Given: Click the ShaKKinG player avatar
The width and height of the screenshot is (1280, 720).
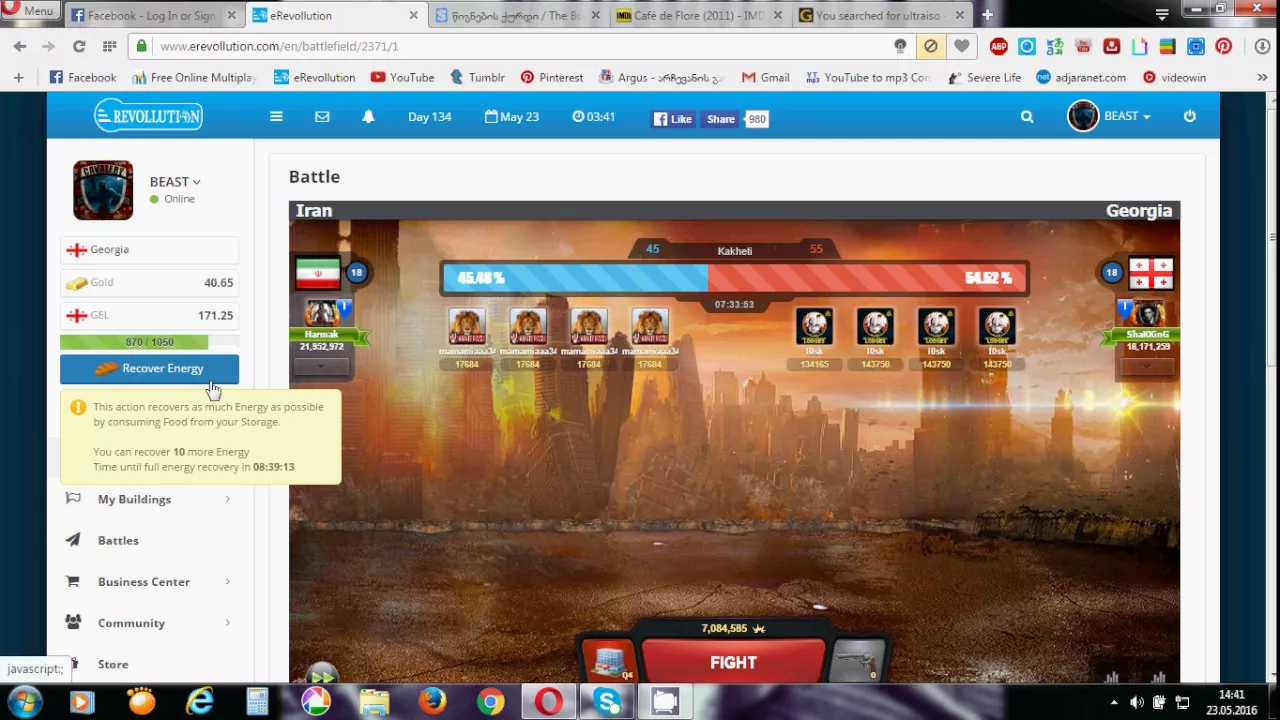Looking at the screenshot, I should pos(1148,314).
